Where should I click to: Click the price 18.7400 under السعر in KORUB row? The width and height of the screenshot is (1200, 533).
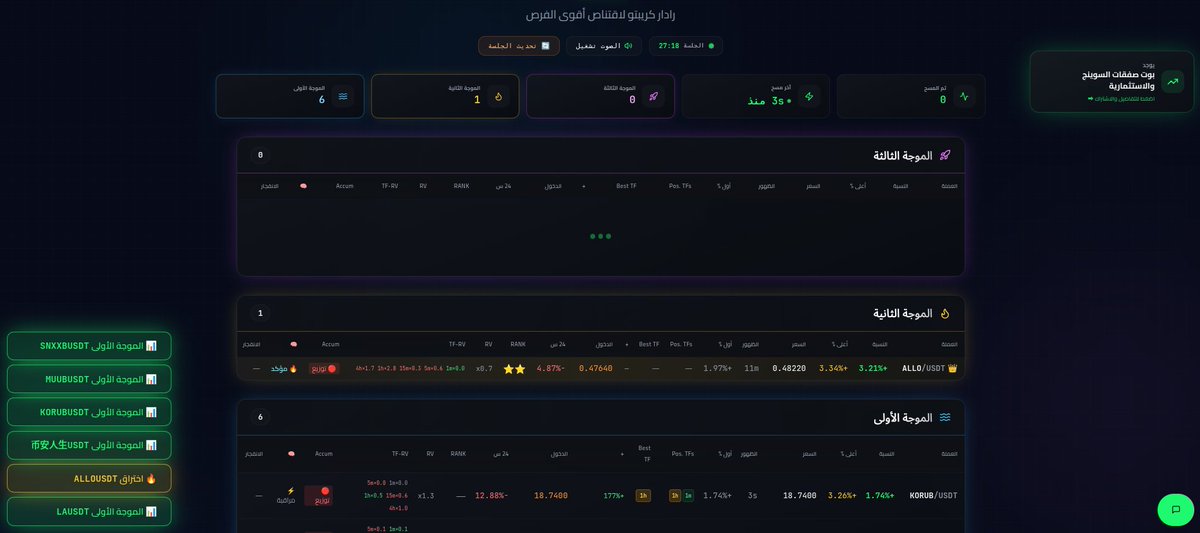tap(800, 495)
